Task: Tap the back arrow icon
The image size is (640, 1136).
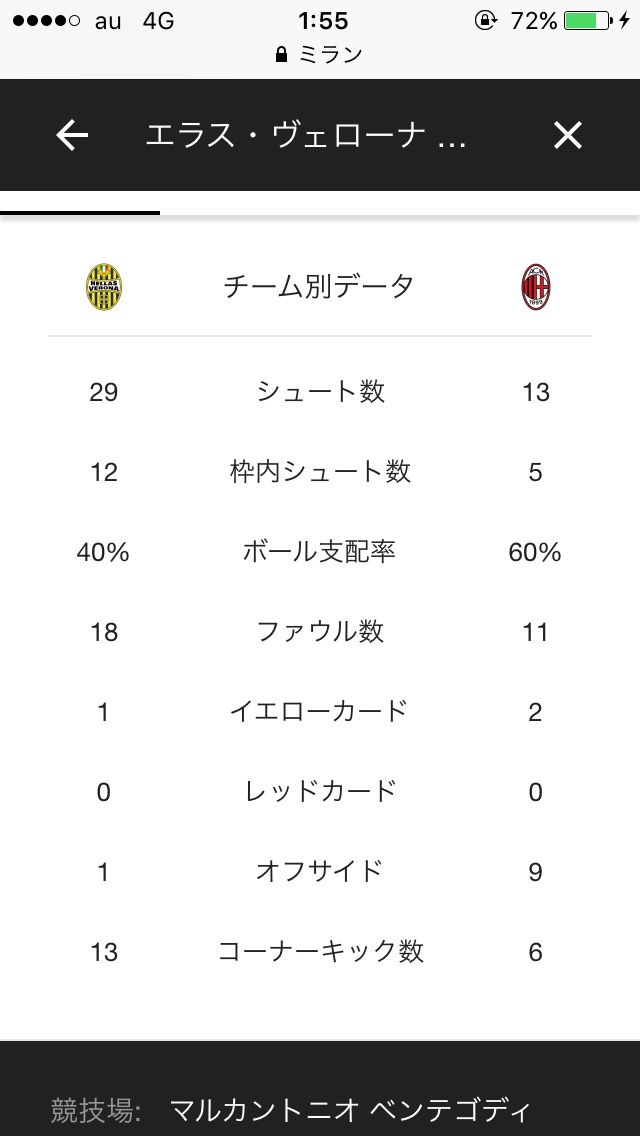Action: click(x=72, y=135)
